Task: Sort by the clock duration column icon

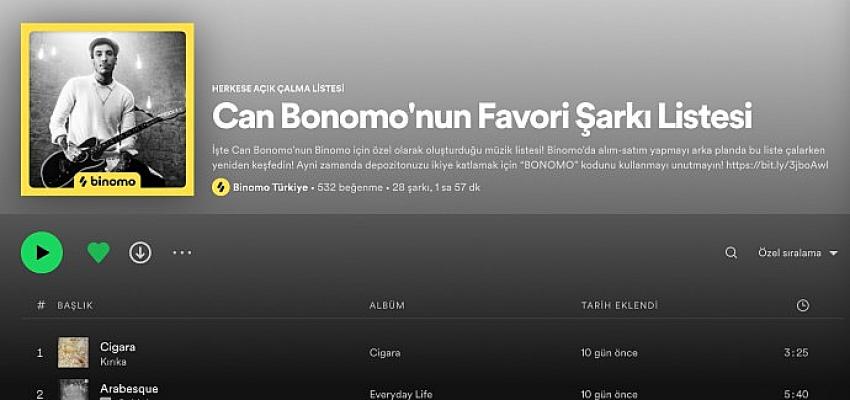Action: [803, 306]
